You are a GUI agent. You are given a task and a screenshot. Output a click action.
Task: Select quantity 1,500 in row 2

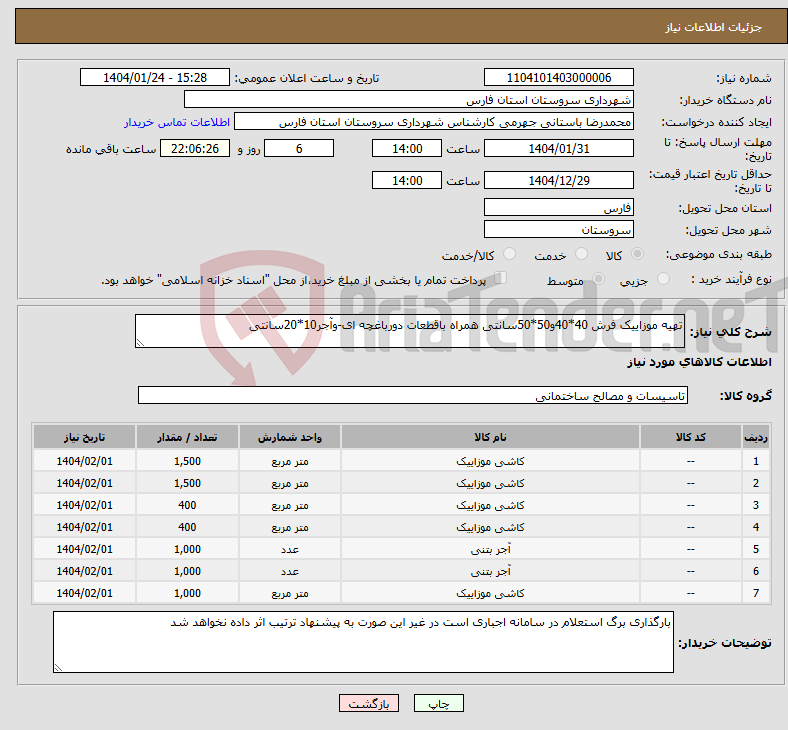click(x=187, y=483)
